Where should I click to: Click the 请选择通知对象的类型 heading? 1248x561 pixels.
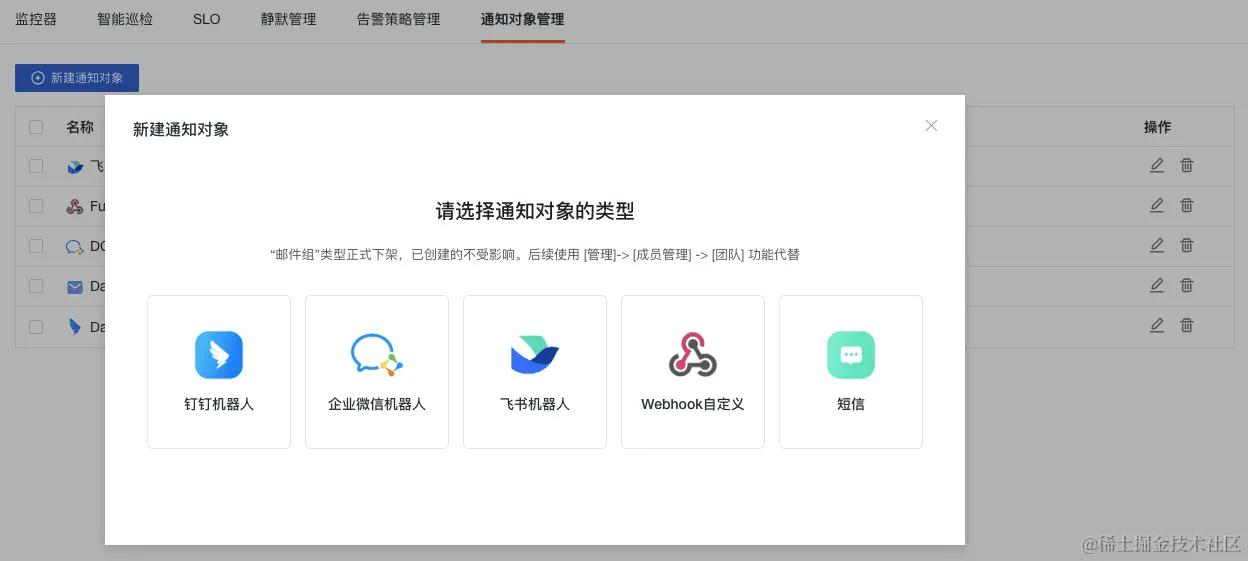point(535,211)
